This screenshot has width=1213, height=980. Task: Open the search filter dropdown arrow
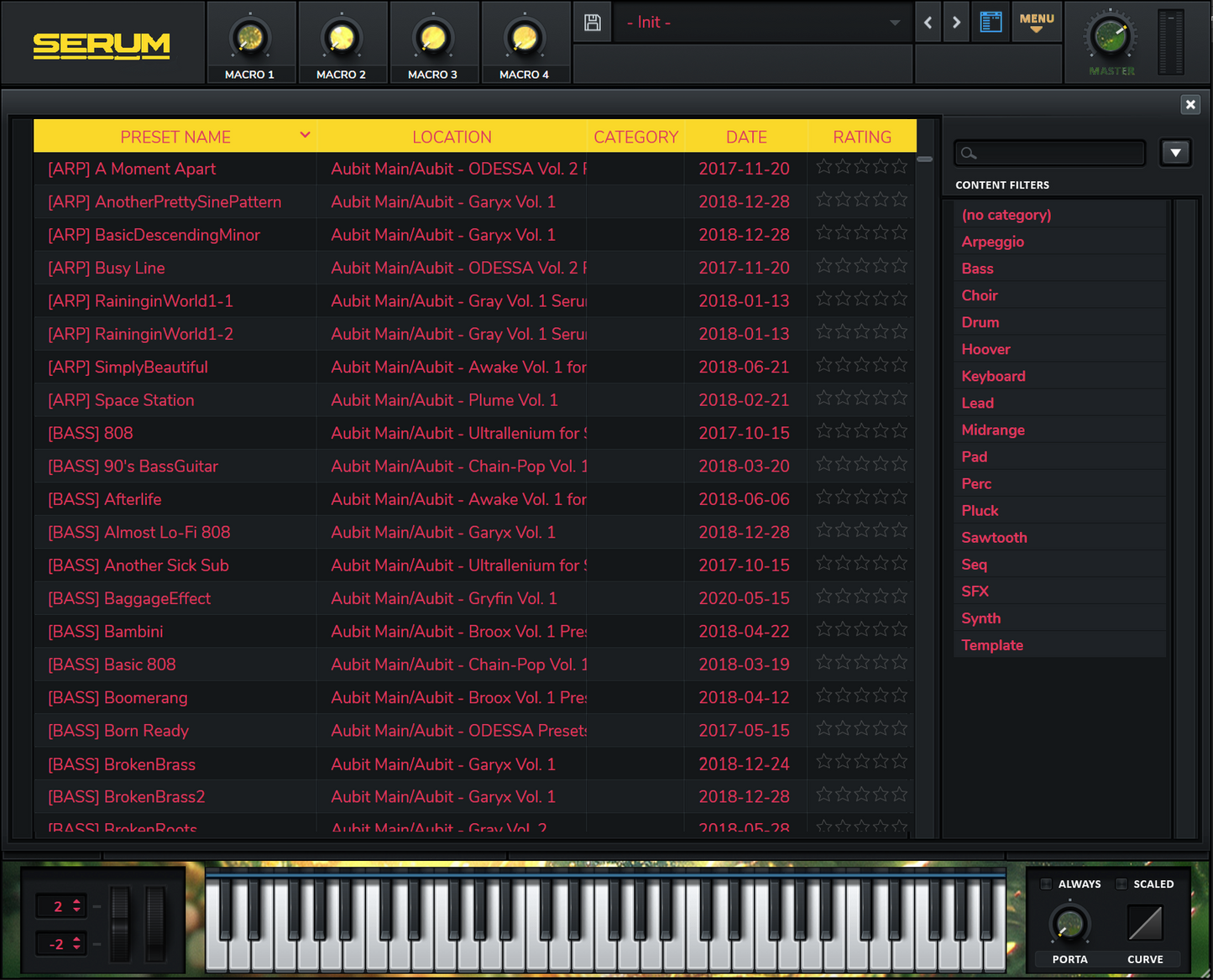(x=1176, y=153)
